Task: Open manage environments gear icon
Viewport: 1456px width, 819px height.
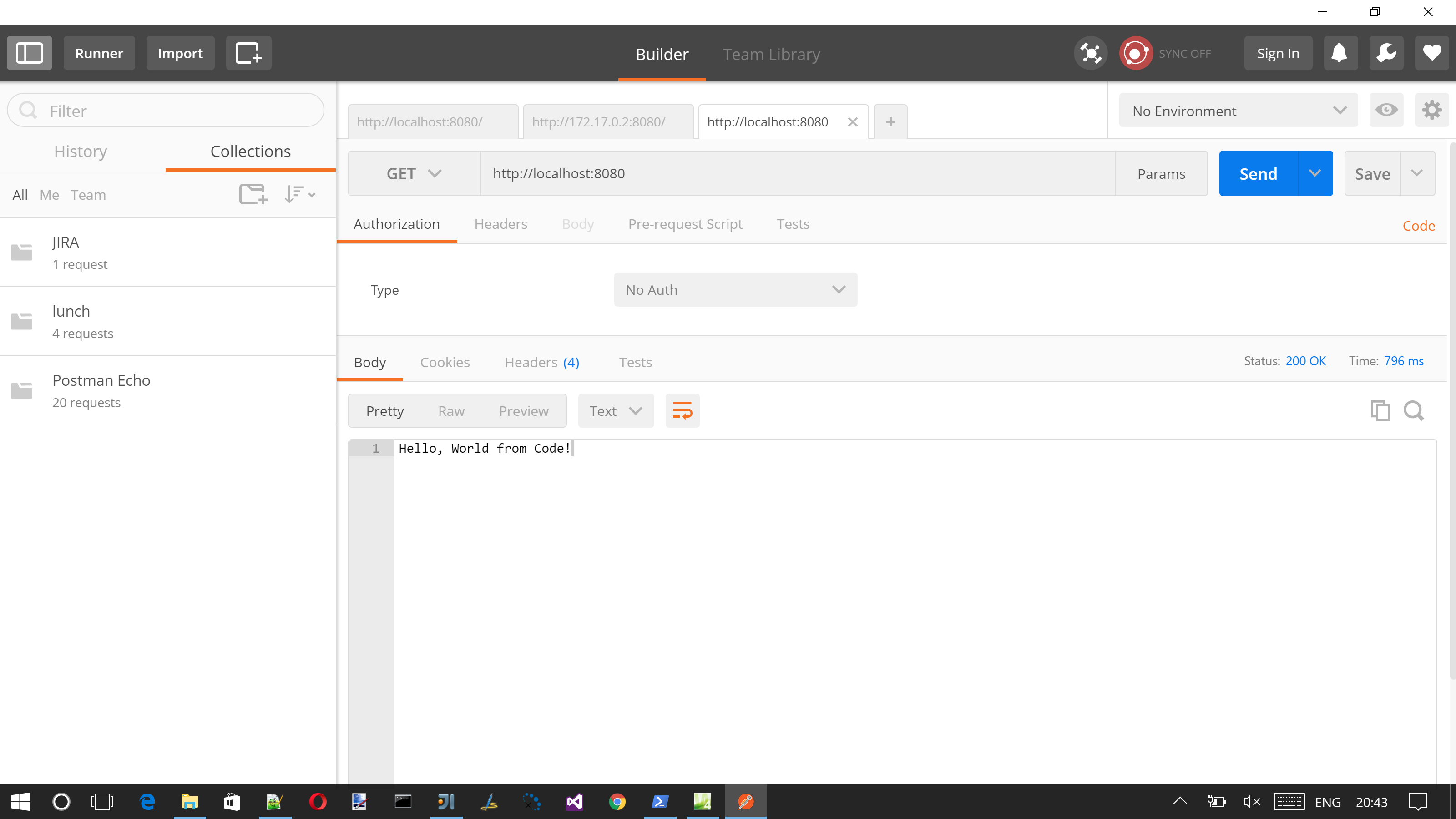Action: (1432, 110)
